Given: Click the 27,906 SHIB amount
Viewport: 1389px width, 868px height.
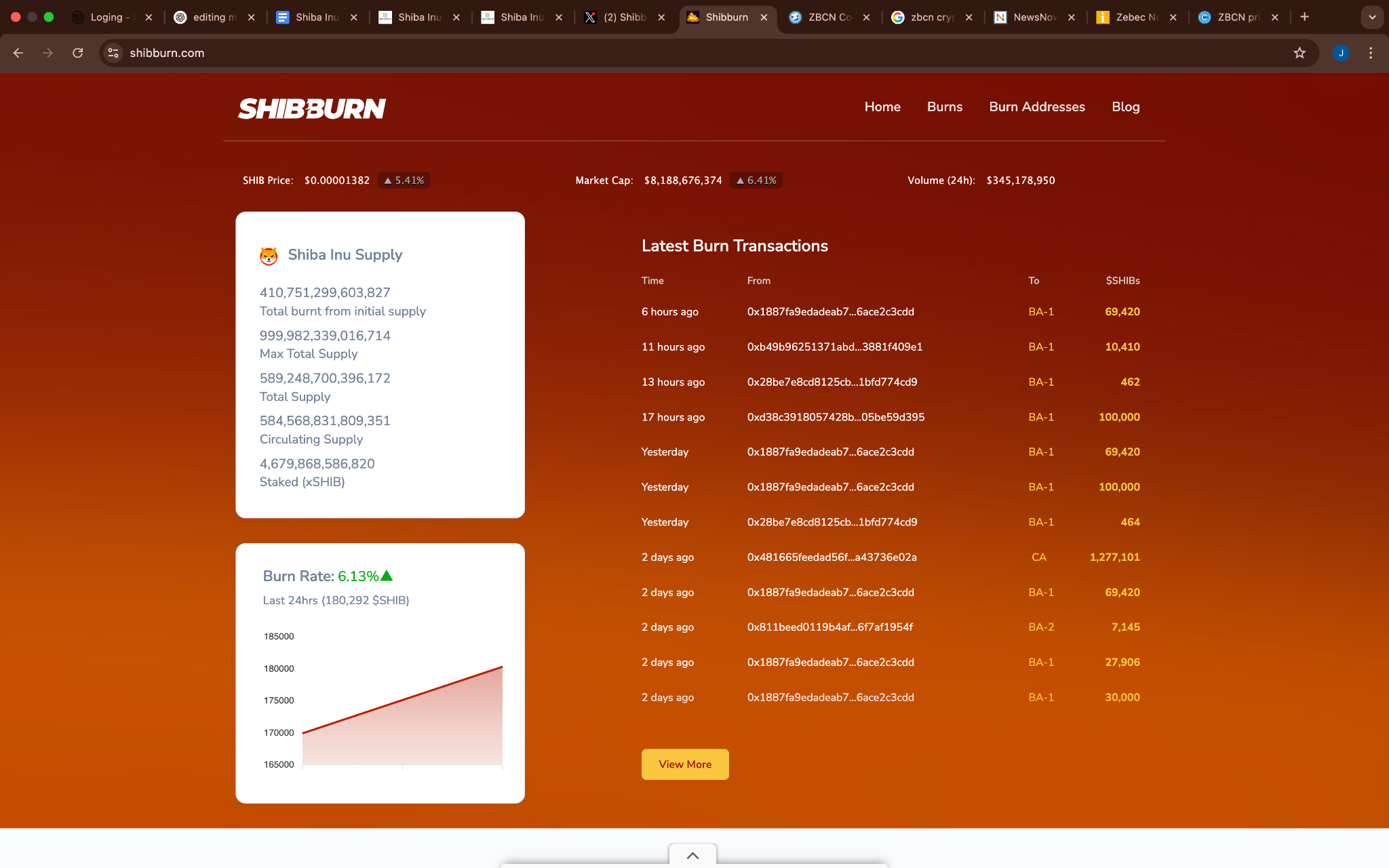Looking at the screenshot, I should pos(1122,663).
